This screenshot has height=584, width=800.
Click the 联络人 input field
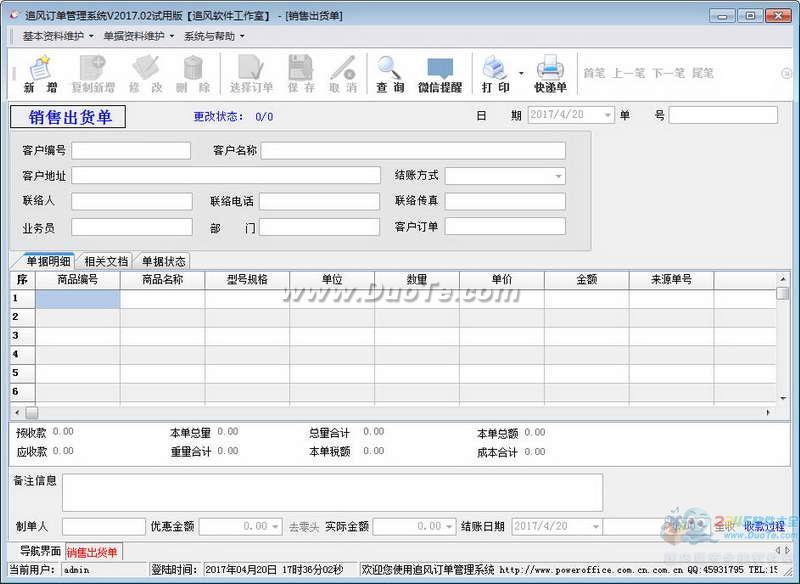[x=132, y=201]
